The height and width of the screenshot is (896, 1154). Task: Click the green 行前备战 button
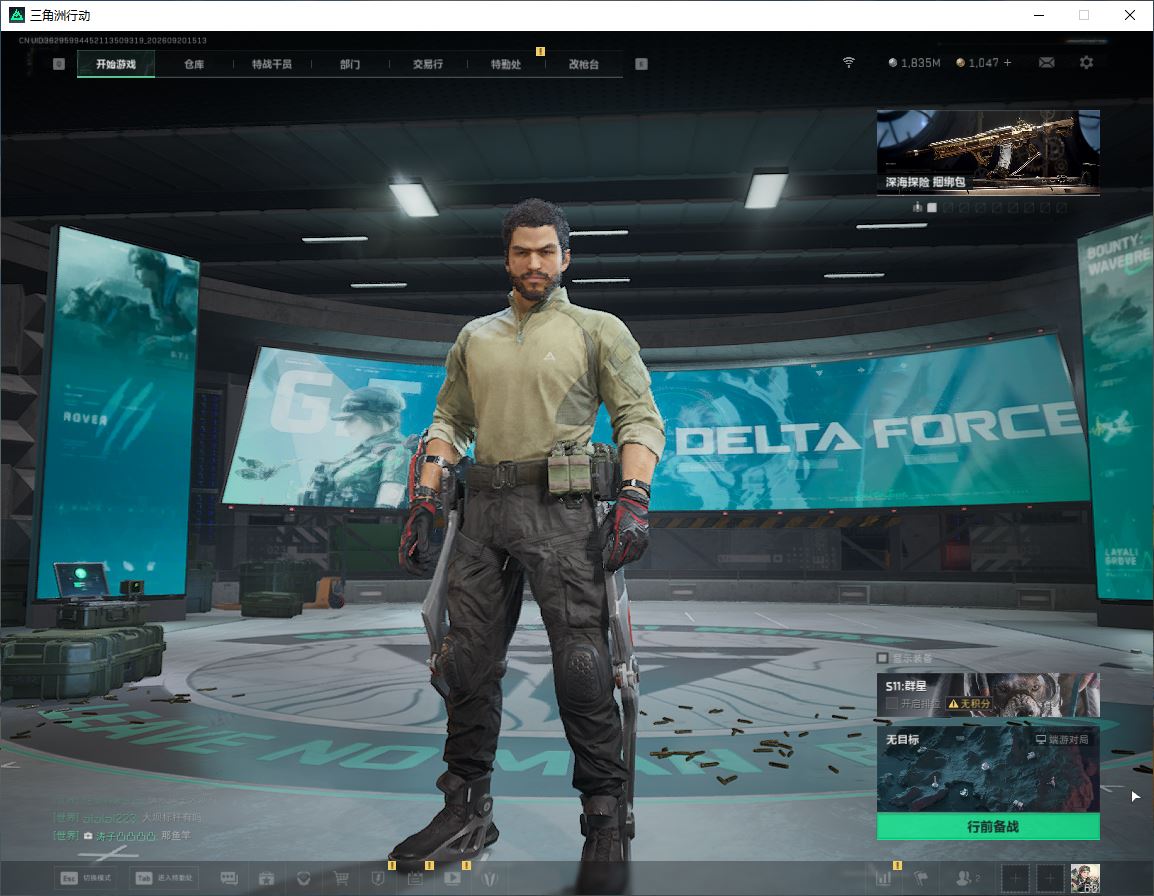(x=988, y=826)
